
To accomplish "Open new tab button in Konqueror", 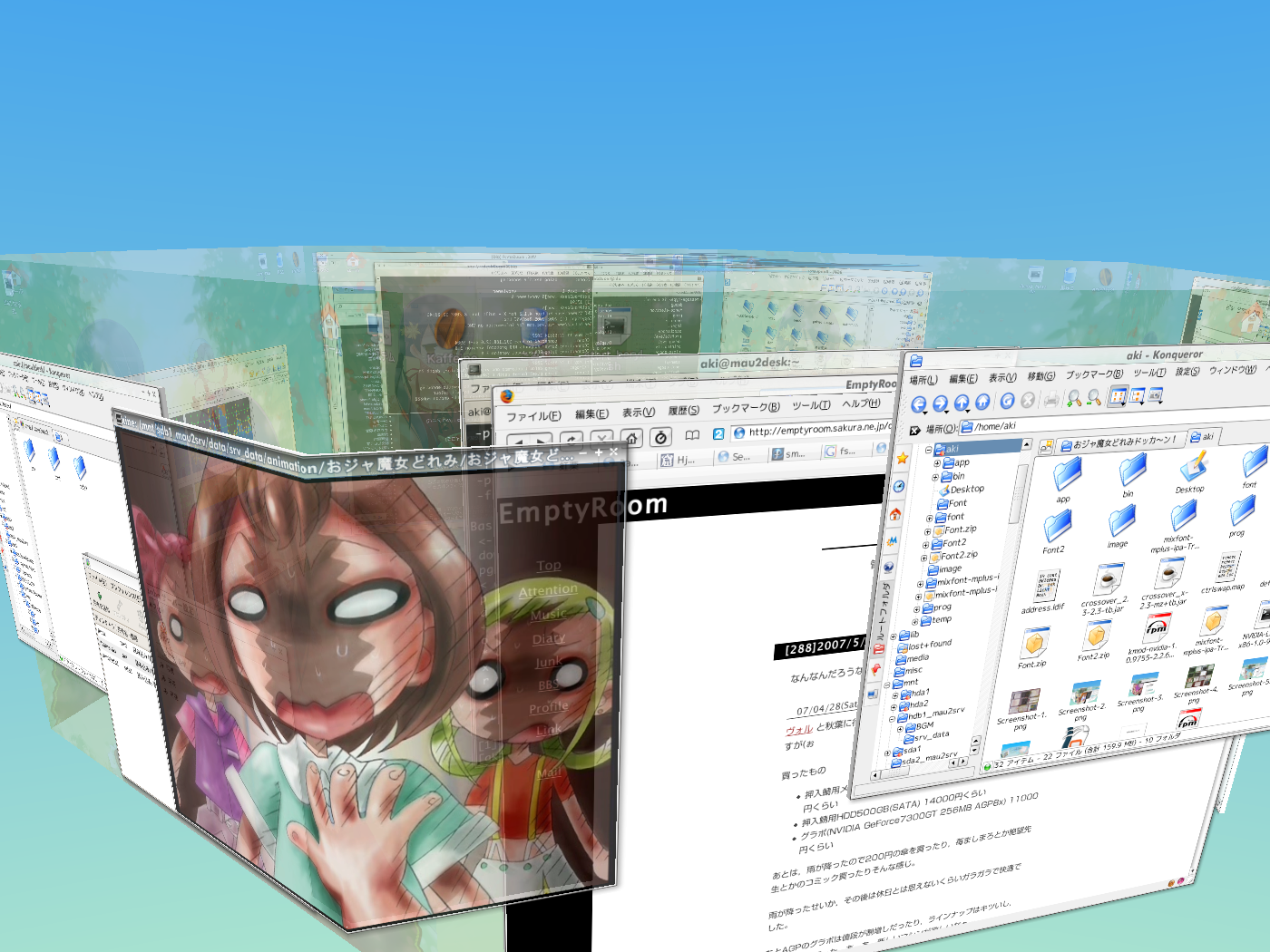I will [1046, 446].
